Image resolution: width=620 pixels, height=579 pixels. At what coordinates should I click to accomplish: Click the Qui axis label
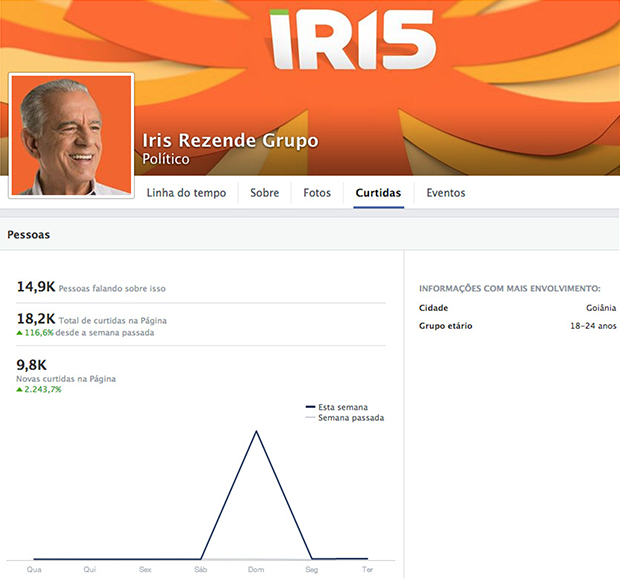point(90,570)
